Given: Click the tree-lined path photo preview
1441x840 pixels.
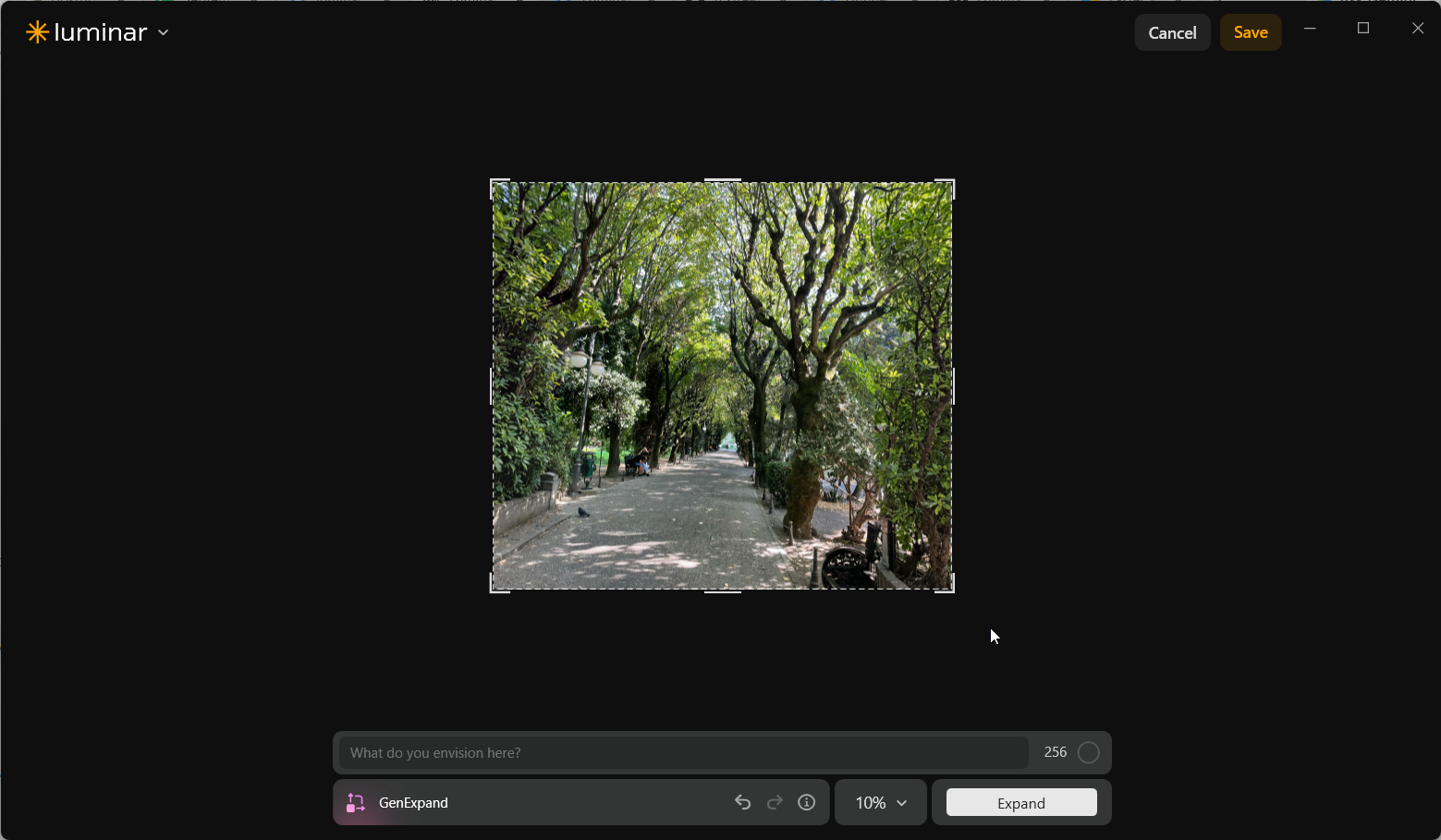Looking at the screenshot, I should pyautogui.click(x=722, y=385).
